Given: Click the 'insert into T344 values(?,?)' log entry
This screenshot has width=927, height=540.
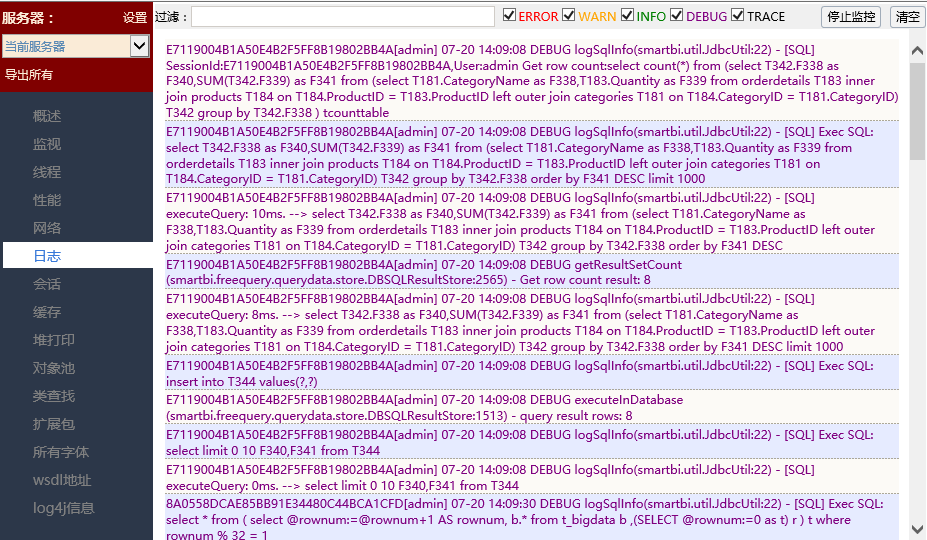Looking at the screenshot, I should [532, 373].
